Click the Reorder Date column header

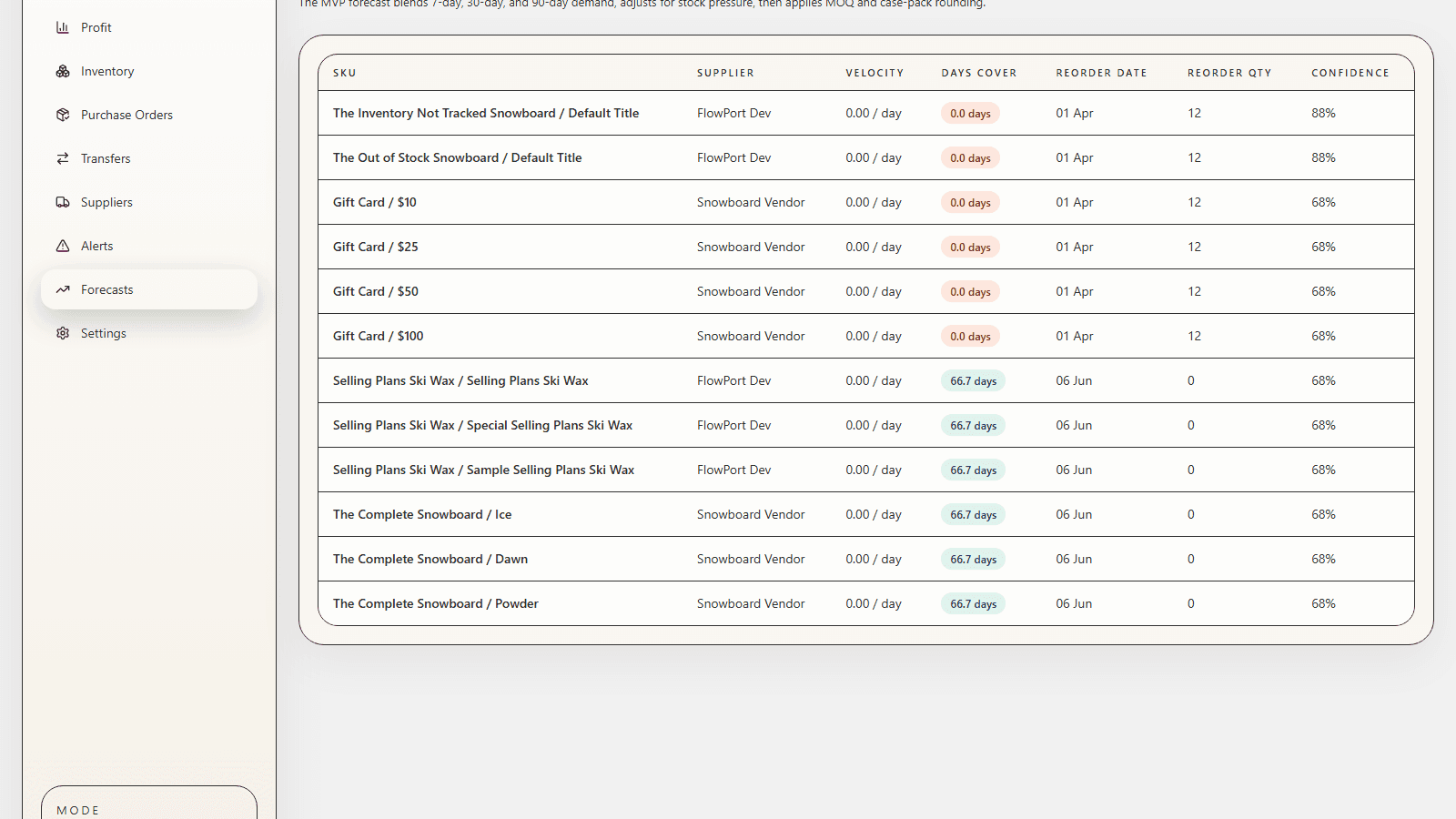1101,73
